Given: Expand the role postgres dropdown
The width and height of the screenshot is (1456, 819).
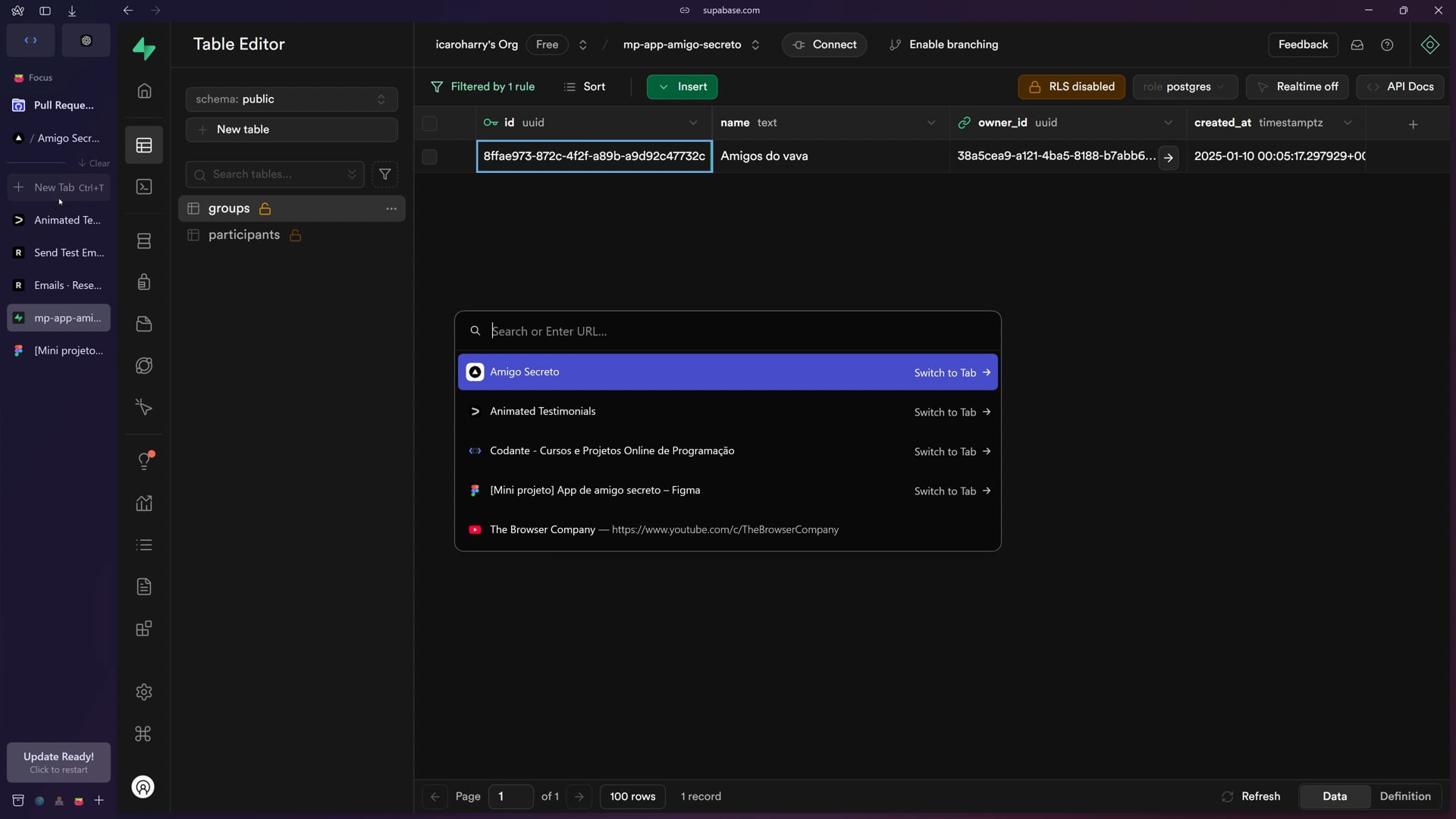Looking at the screenshot, I should [x=1185, y=86].
